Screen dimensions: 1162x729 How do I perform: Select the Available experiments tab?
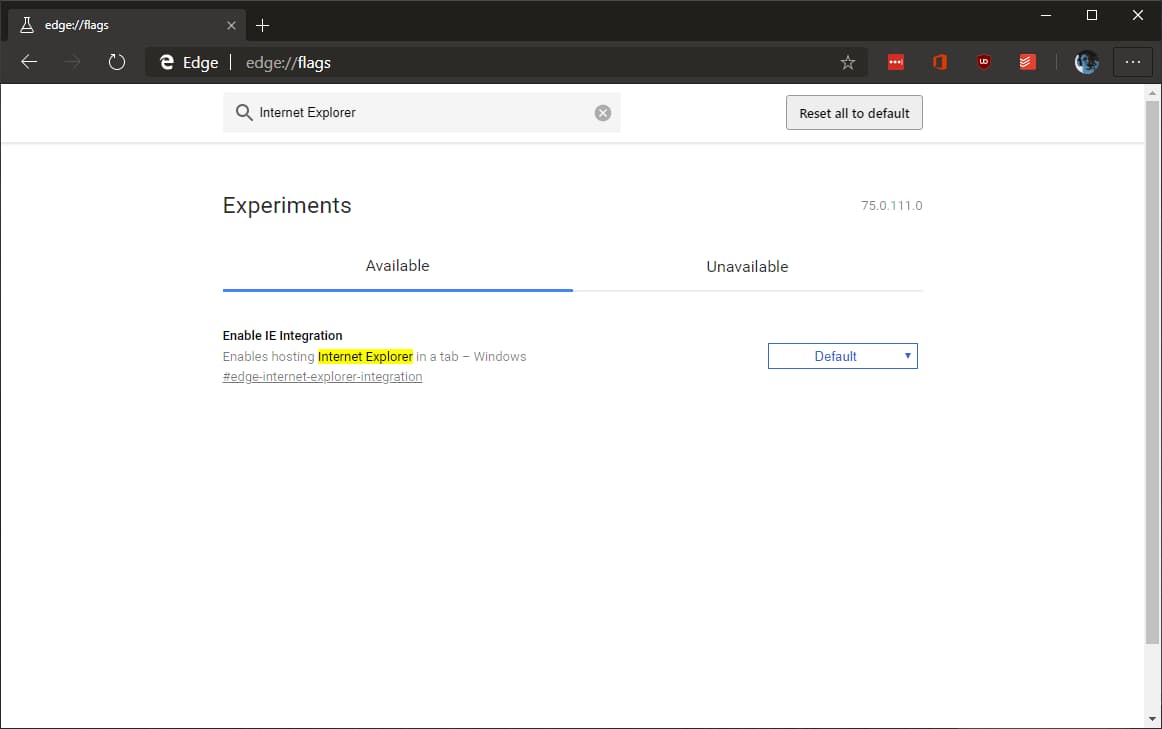(397, 266)
